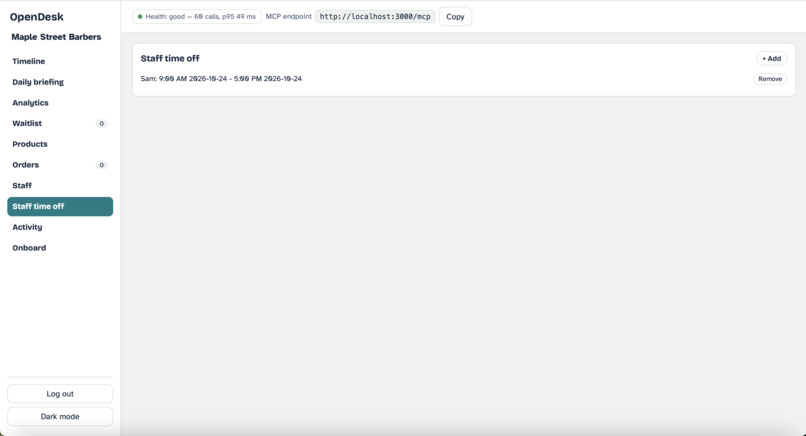The width and height of the screenshot is (806, 436).
Task: Navigate to Orders in sidebar
Action: tap(60, 165)
